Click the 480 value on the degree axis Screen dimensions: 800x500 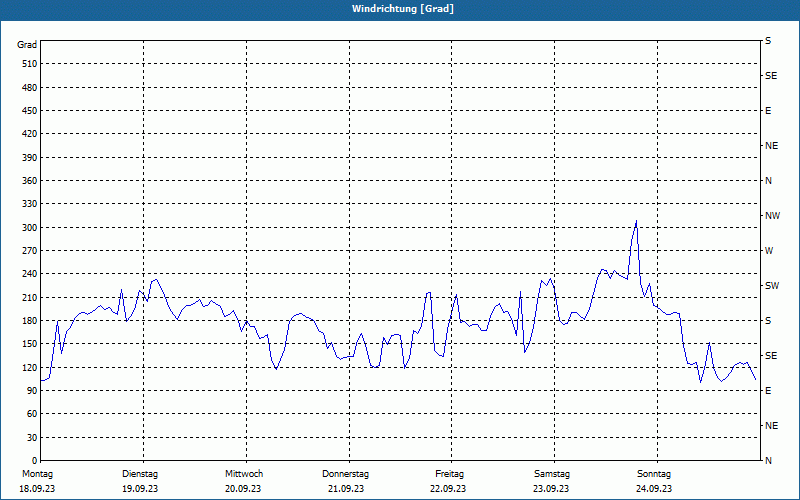click(x=30, y=88)
